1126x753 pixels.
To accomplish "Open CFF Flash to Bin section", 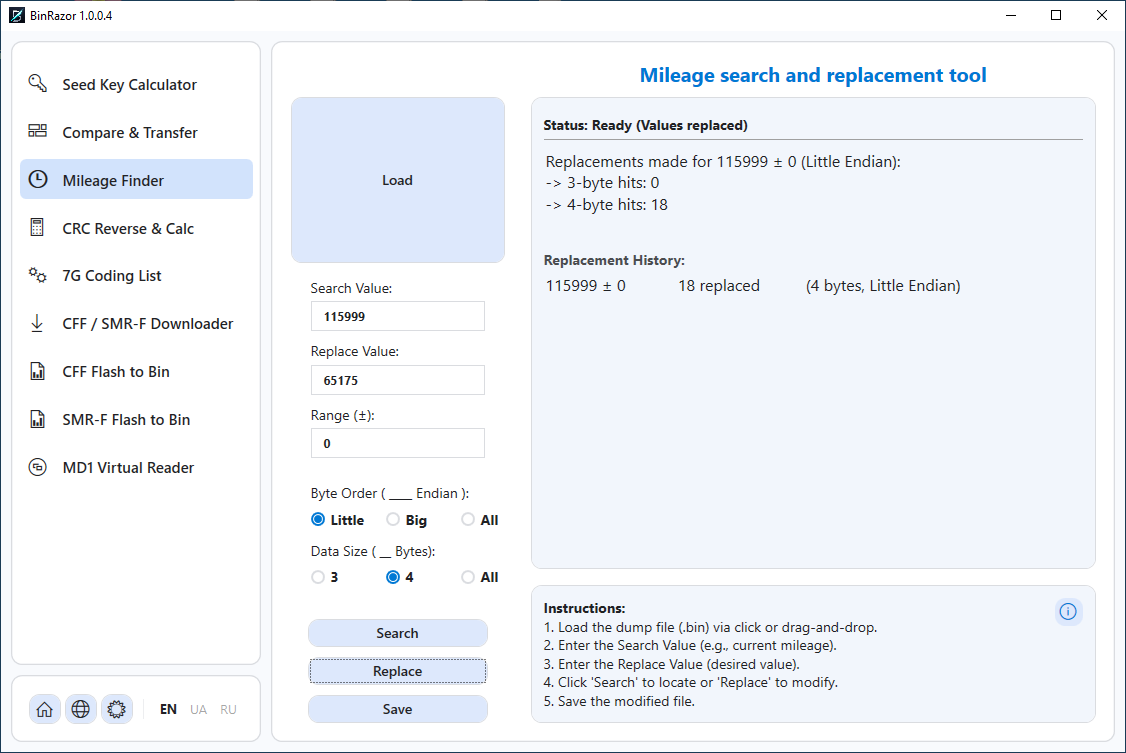I will (x=136, y=372).
